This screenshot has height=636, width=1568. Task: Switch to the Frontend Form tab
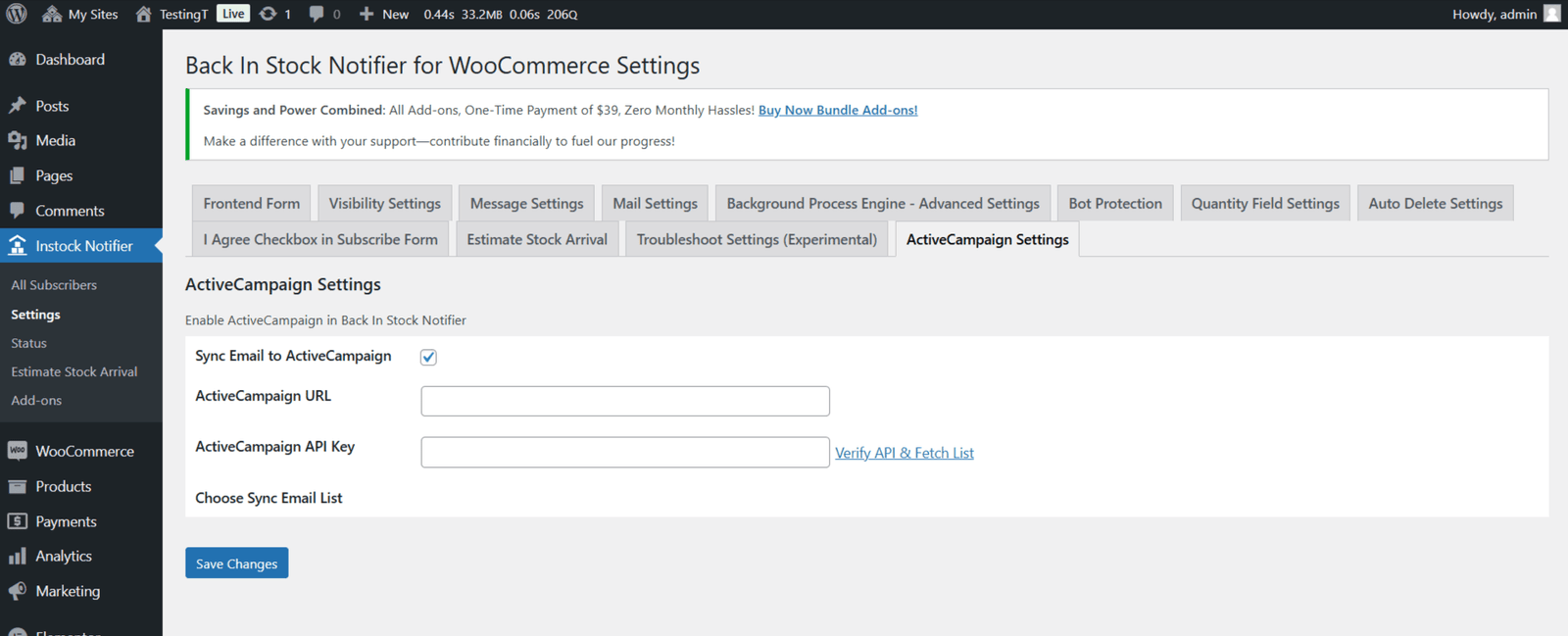[x=252, y=203]
